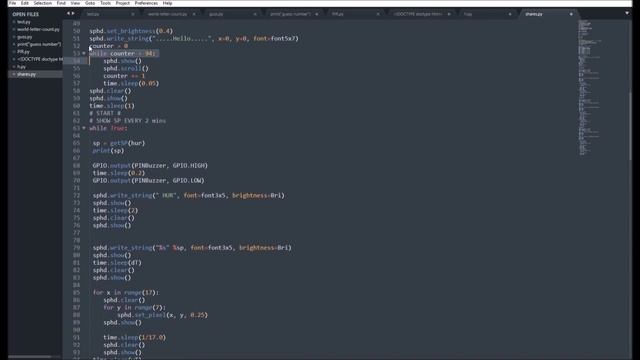Click the line GPIO.output(PINBuzzer, GPIO.HIGH)
Screen dimensions: 640x360
click(150, 166)
